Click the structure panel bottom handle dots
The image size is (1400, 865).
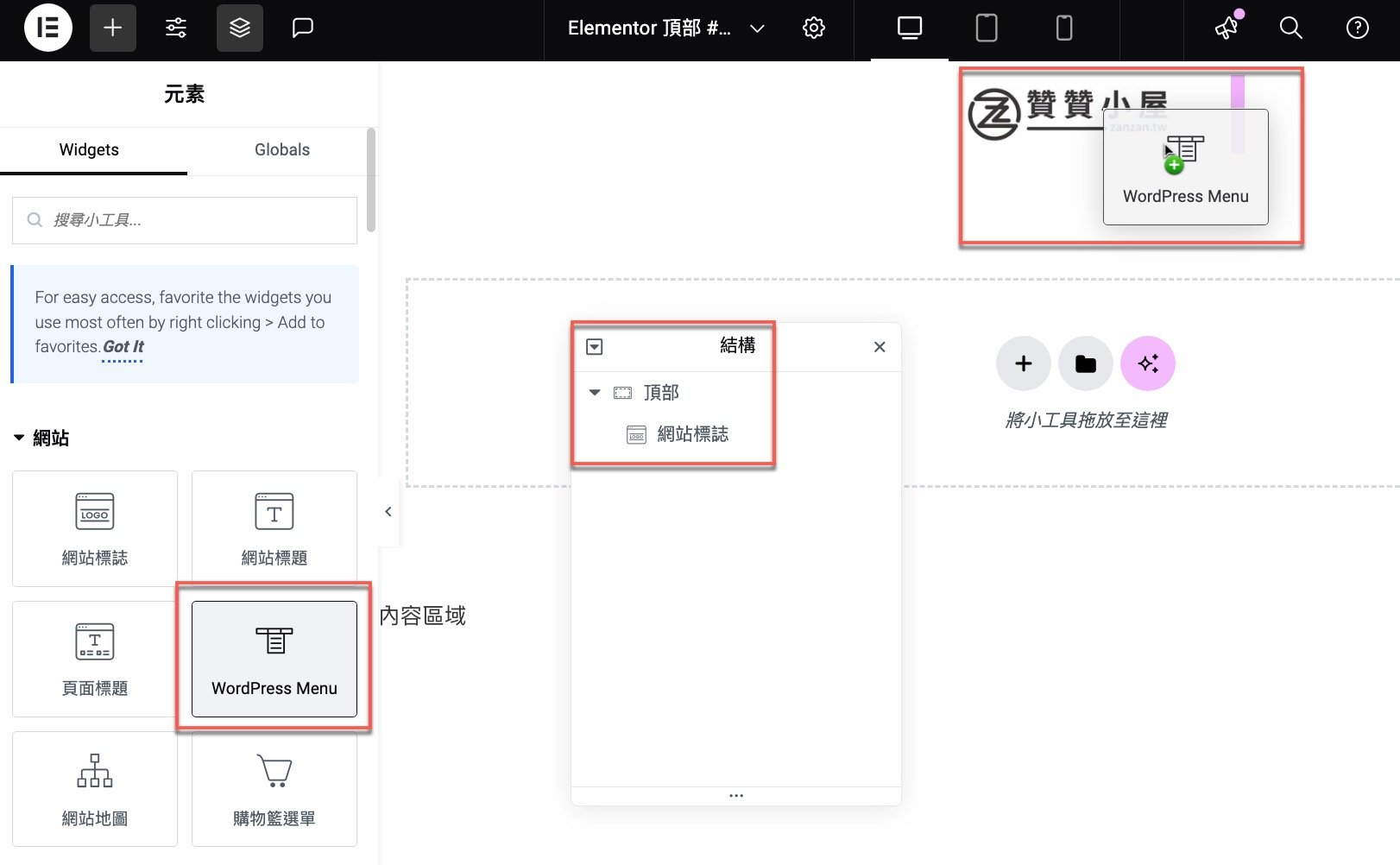tap(736, 796)
